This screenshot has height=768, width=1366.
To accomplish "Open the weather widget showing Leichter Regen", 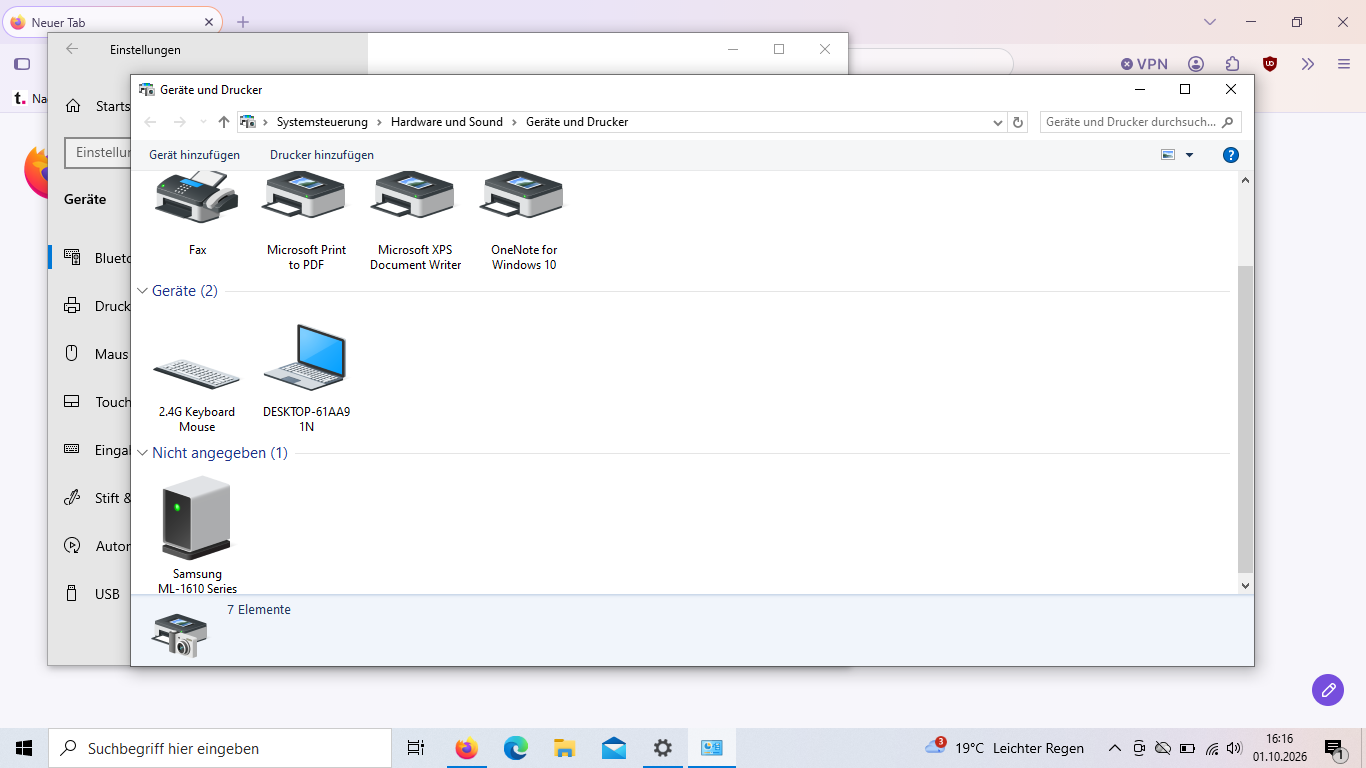I will (1005, 748).
